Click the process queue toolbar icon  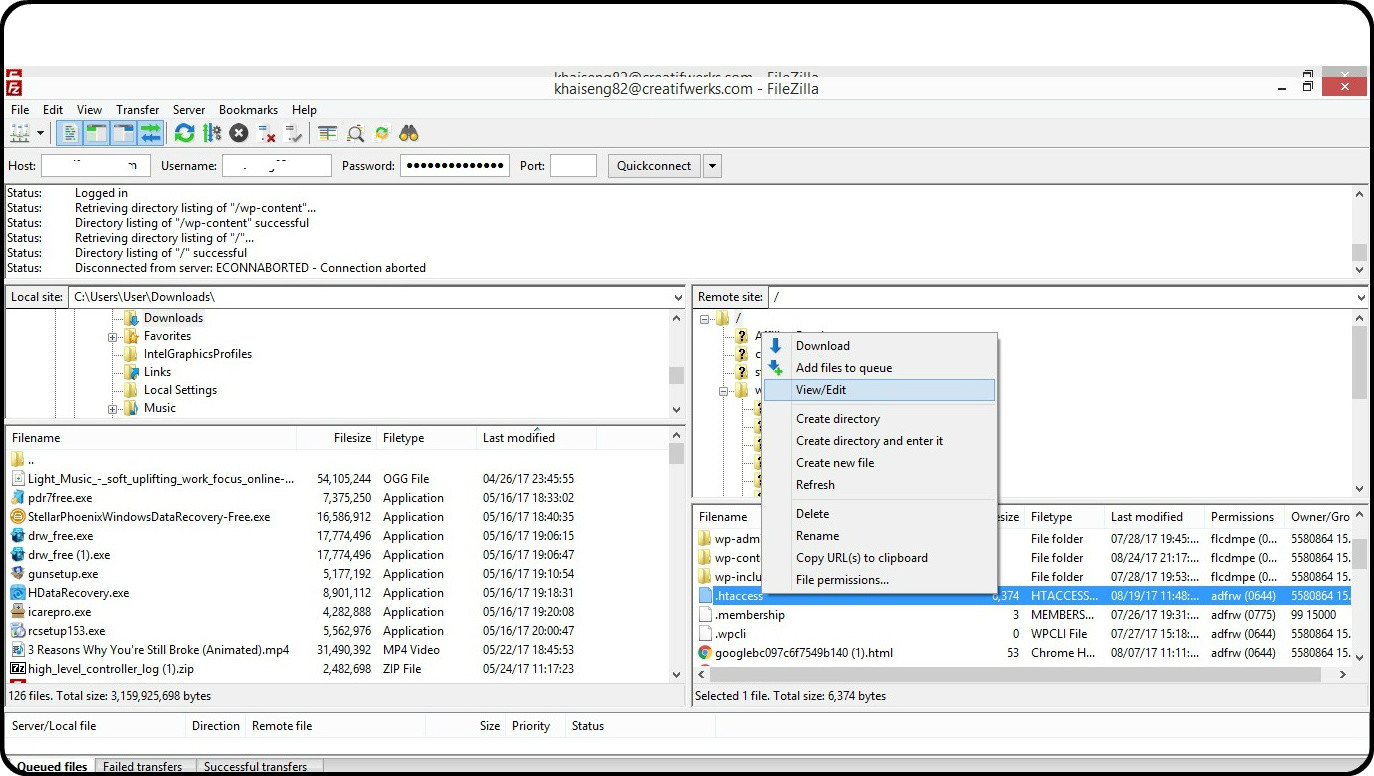[x=212, y=133]
